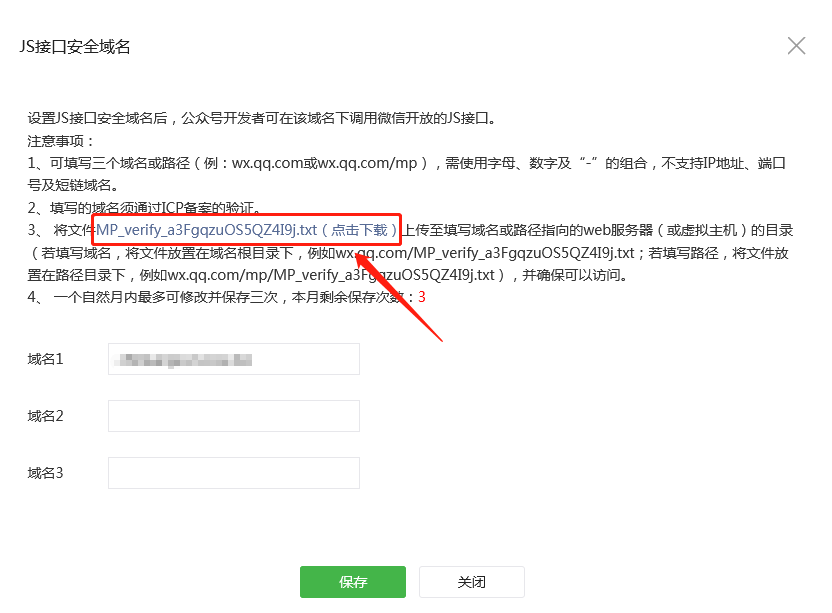This screenshot has width=832, height=613.
Task: Focus the empty 域名3 input field
Action: click(x=234, y=473)
